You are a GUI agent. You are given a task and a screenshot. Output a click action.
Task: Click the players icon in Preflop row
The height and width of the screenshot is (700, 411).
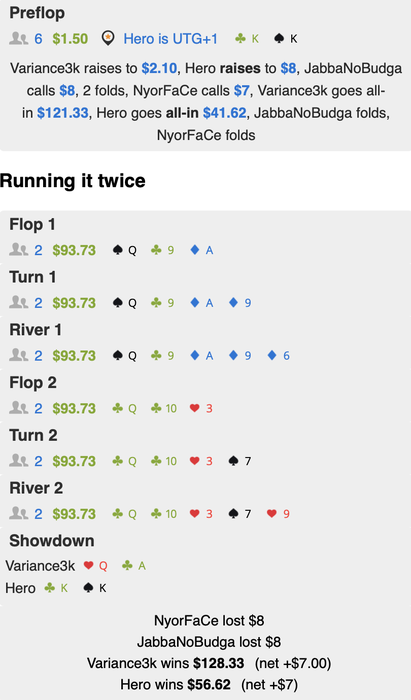tap(18, 39)
